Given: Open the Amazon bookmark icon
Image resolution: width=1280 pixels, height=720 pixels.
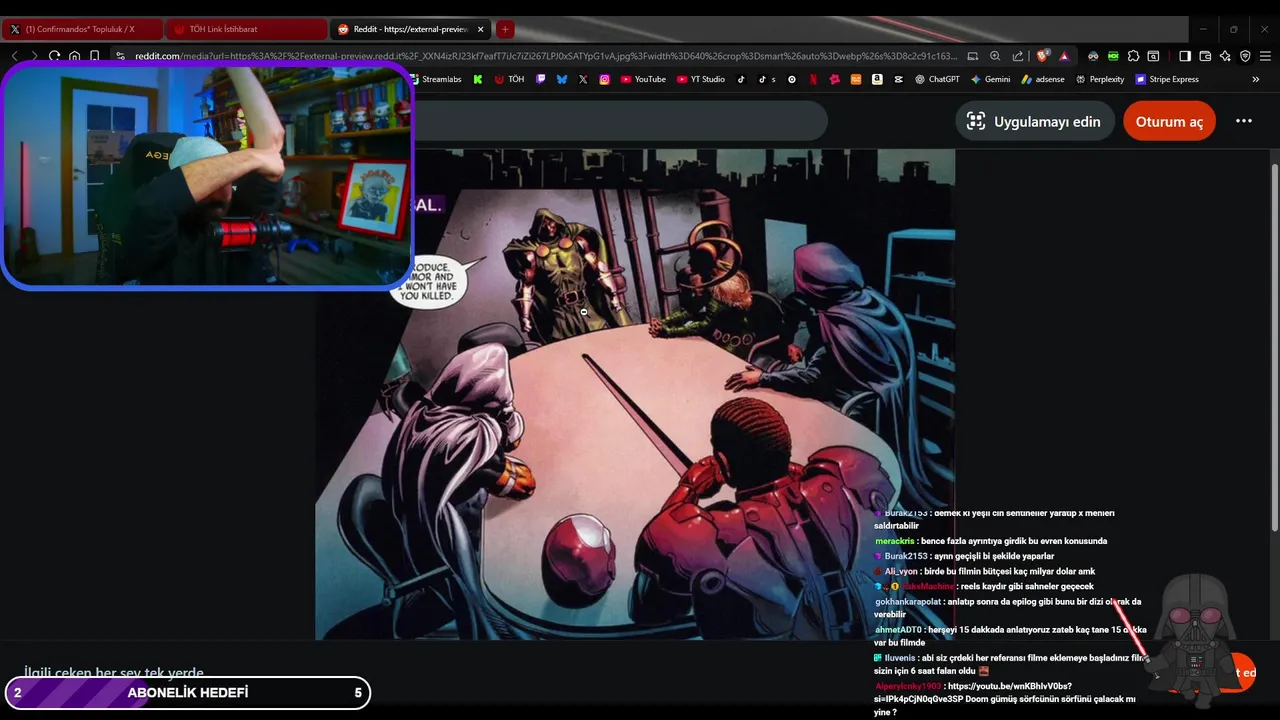Looking at the screenshot, I should 877,79.
